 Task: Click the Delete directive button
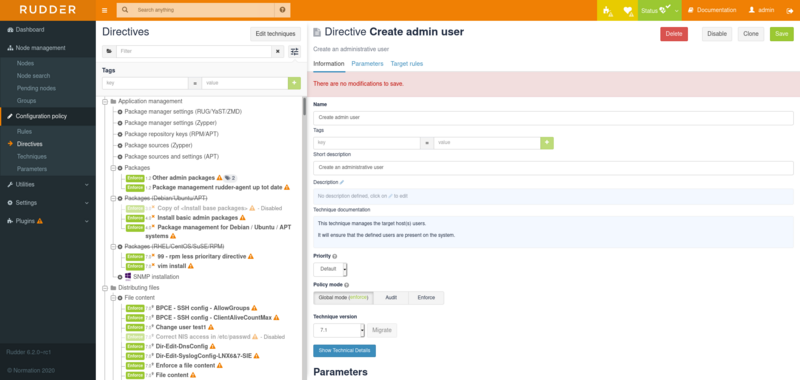(x=674, y=34)
